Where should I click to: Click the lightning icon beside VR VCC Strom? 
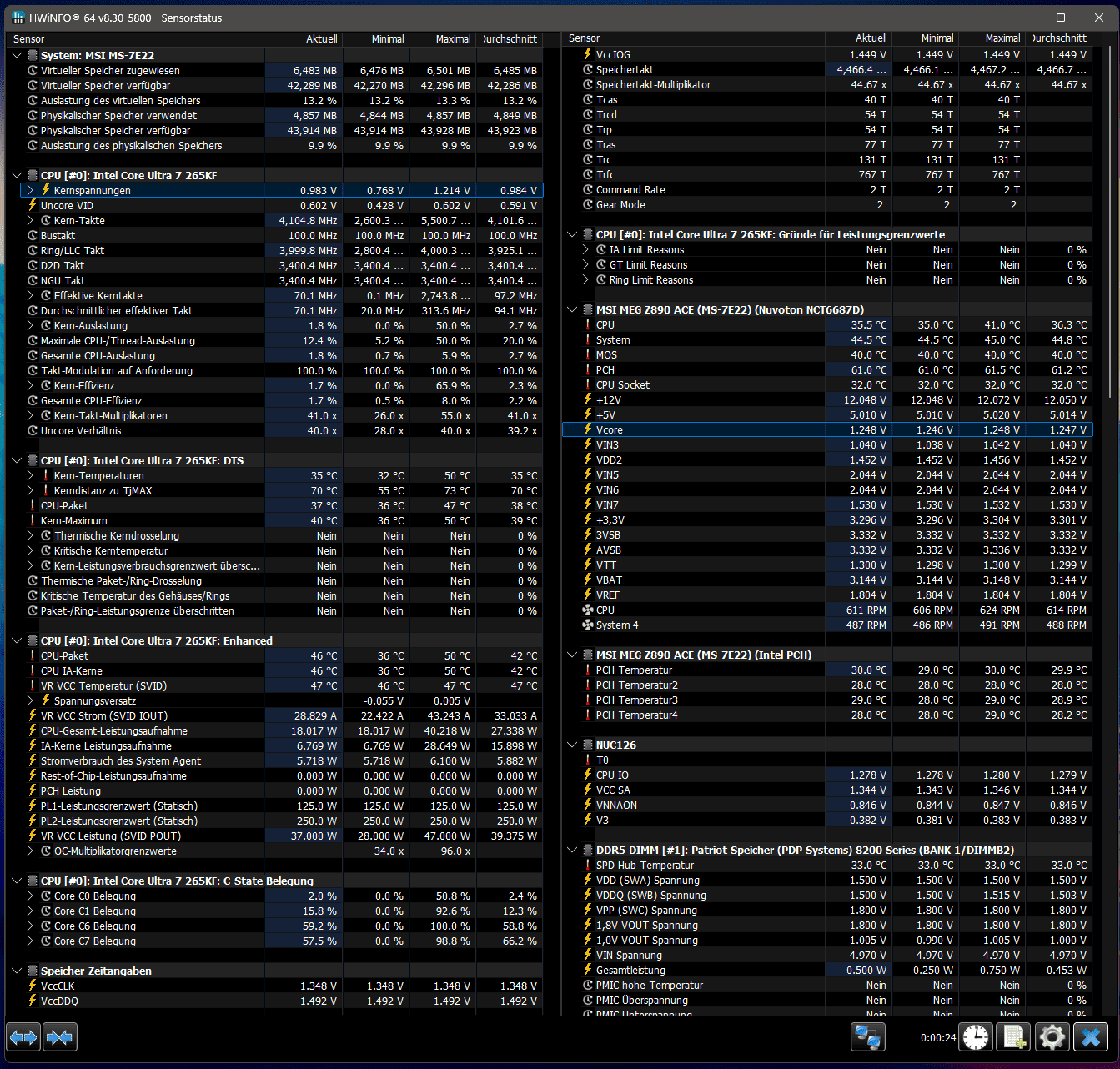(x=33, y=716)
